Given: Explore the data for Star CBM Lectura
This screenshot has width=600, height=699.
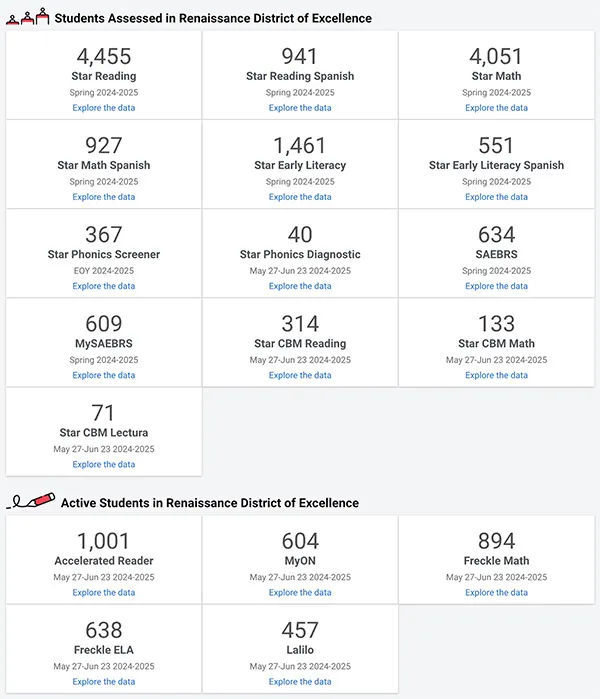Looking at the screenshot, I should tap(104, 464).
